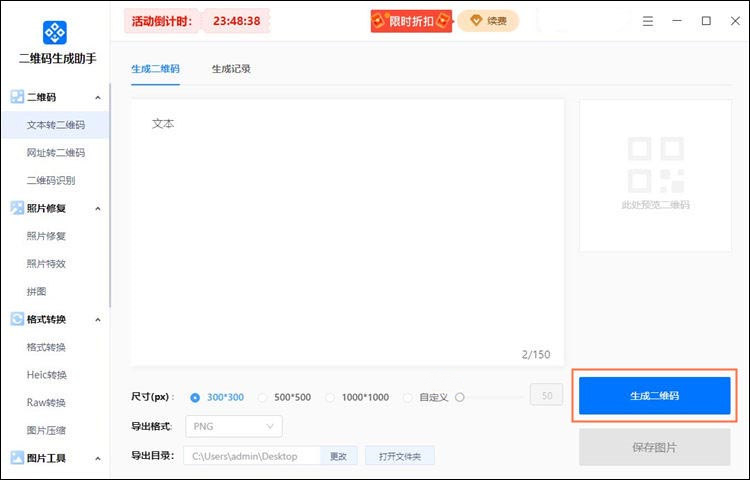Click the 生成二维码 blue button
750x480 pixels.
654,395
